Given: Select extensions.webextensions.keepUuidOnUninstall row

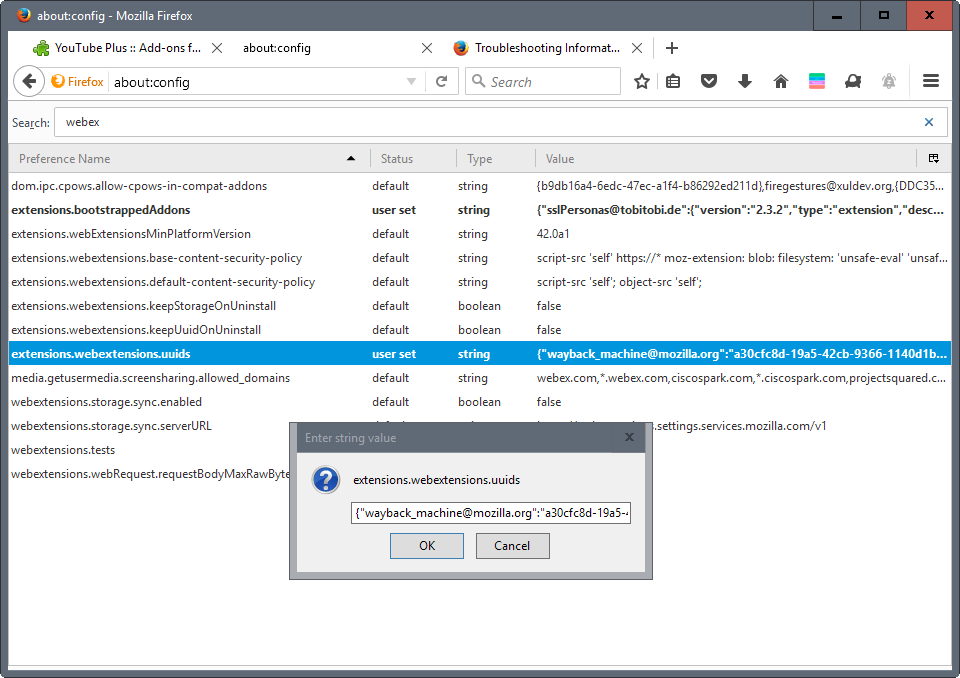Looking at the screenshot, I should point(480,330).
